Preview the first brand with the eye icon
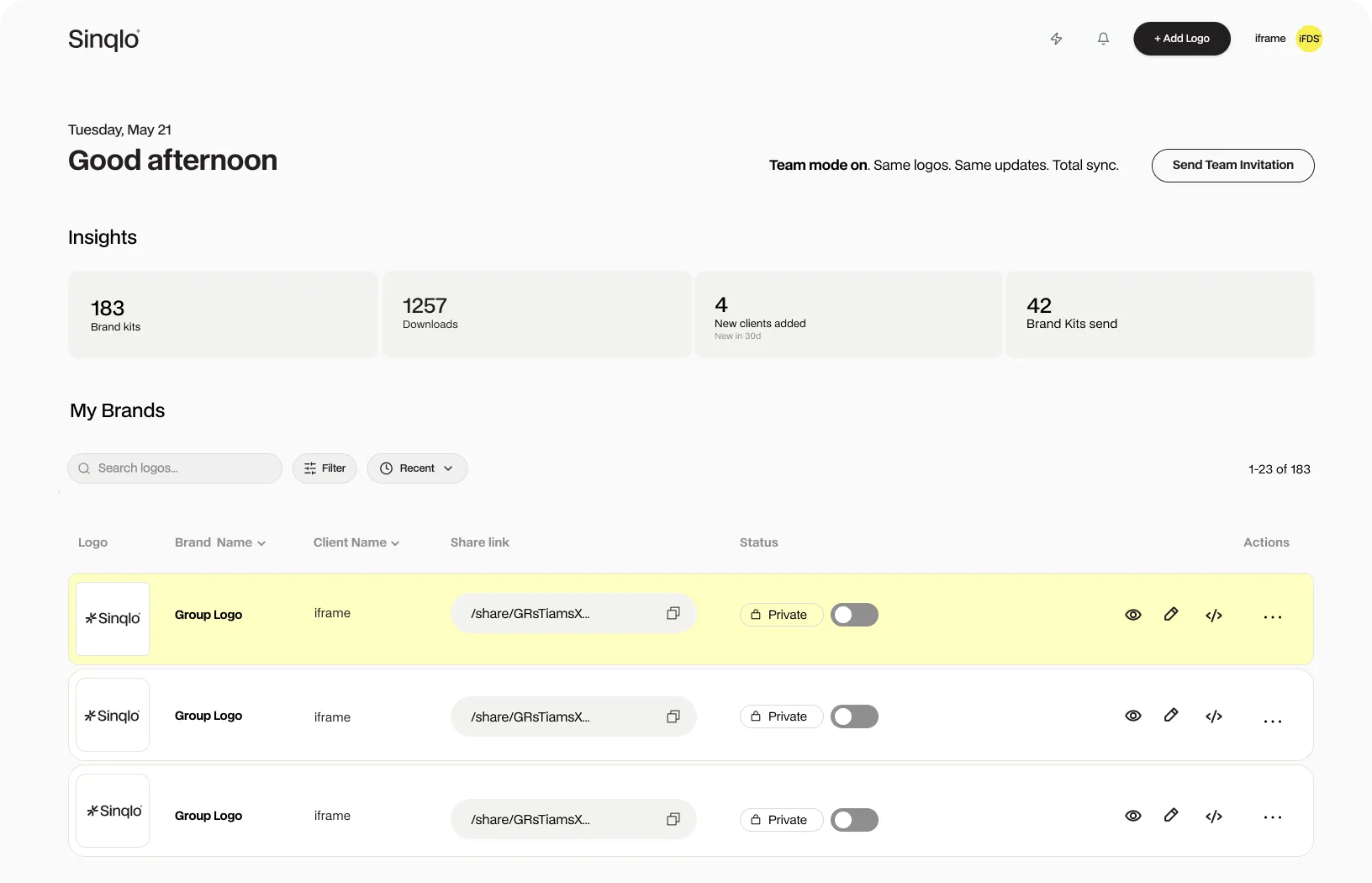Screen dimensions: 1372x883 pos(1132,615)
